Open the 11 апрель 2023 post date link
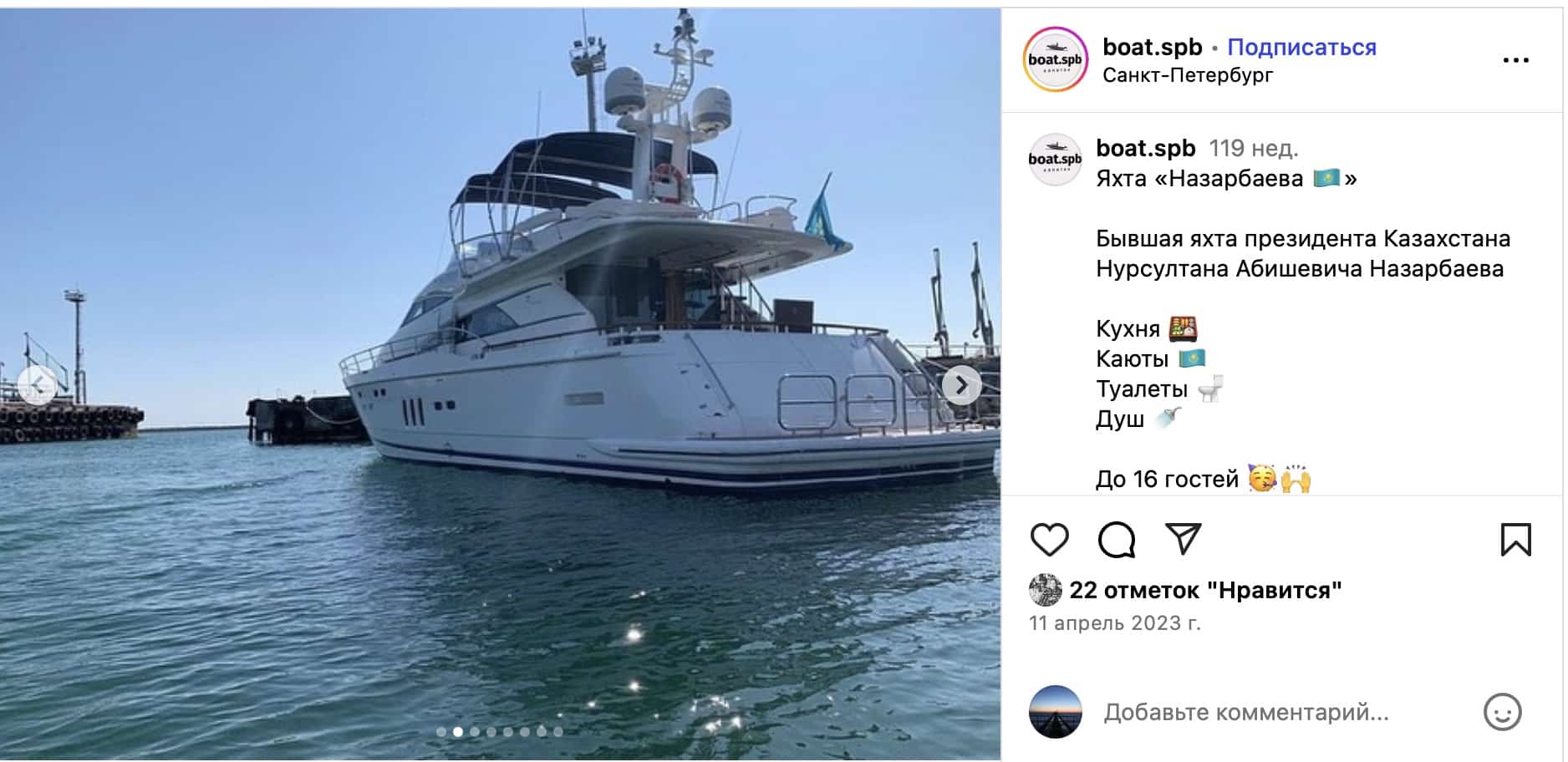1568x762 pixels. [x=1114, y=623]
